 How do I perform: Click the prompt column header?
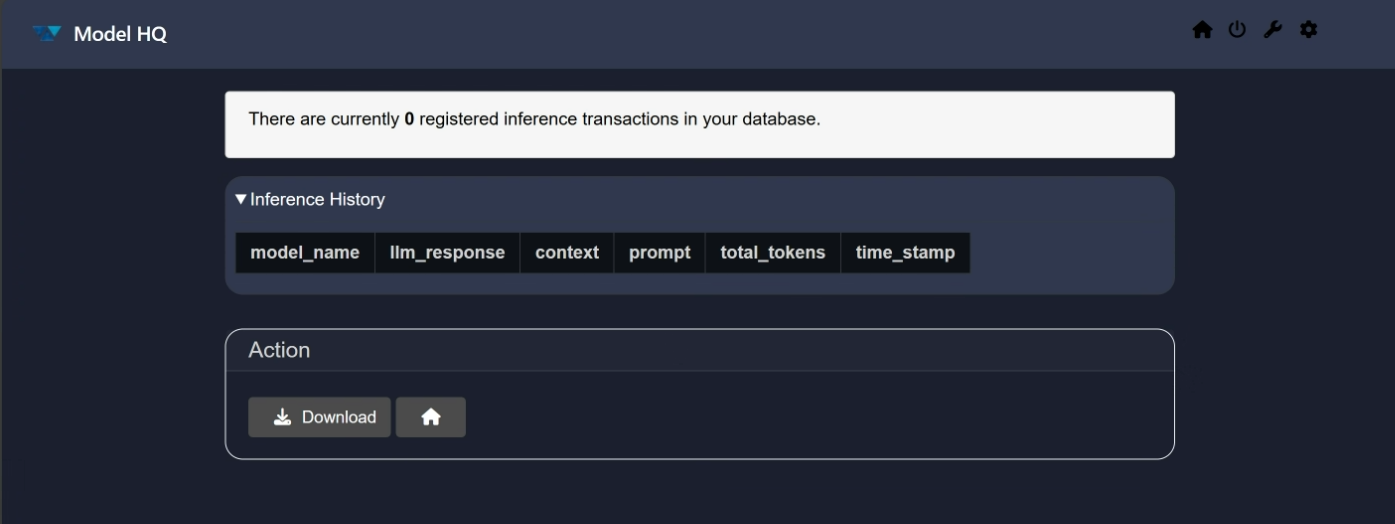[660, 252]
